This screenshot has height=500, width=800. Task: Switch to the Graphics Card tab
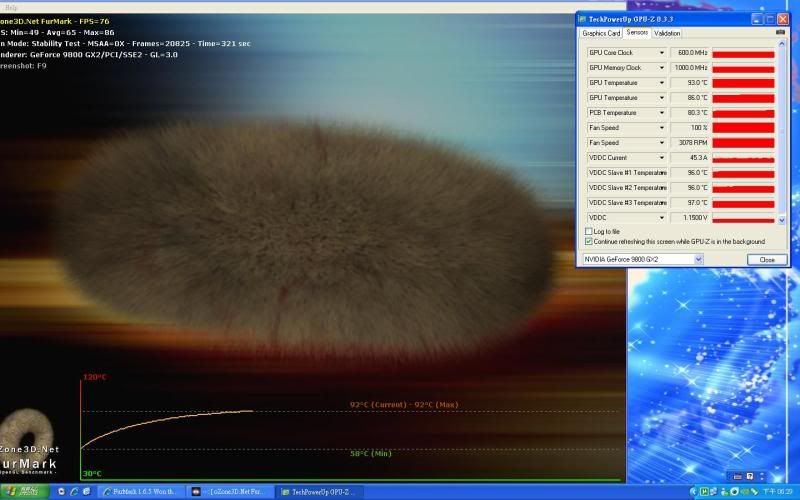pos(601,33)
